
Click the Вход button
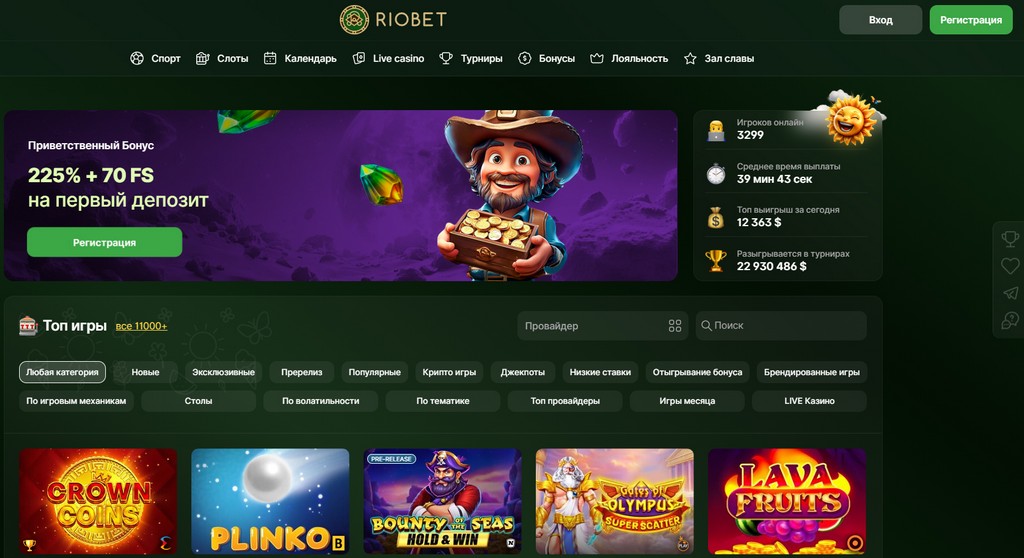pos(880,20)
